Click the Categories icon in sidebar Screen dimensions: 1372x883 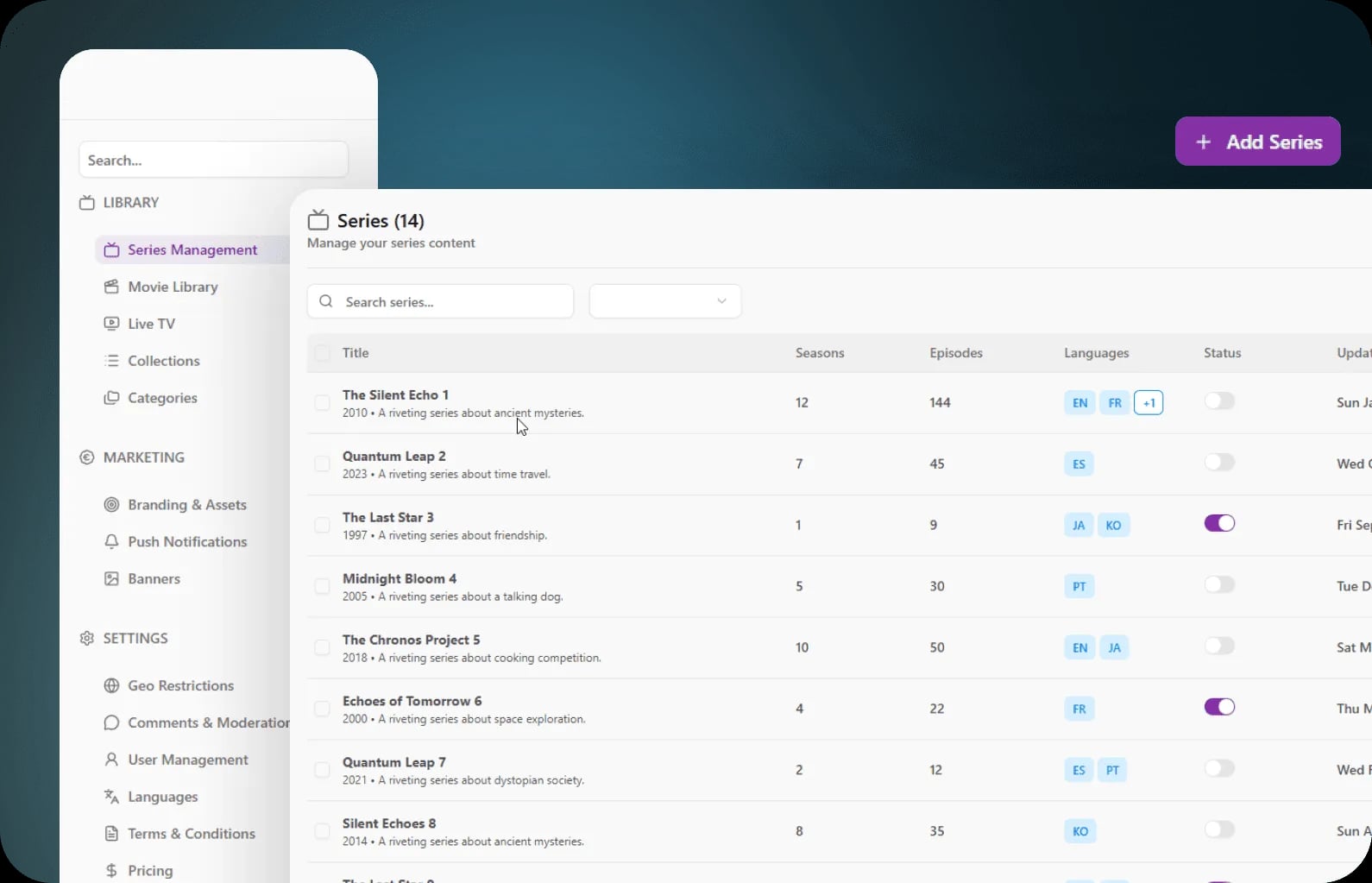coord(111,398)
